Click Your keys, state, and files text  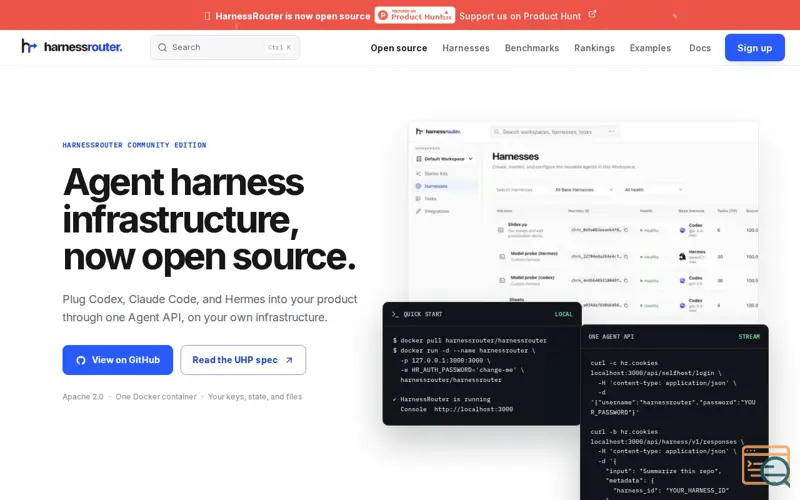pyautogui.click(x=255, y=396)
